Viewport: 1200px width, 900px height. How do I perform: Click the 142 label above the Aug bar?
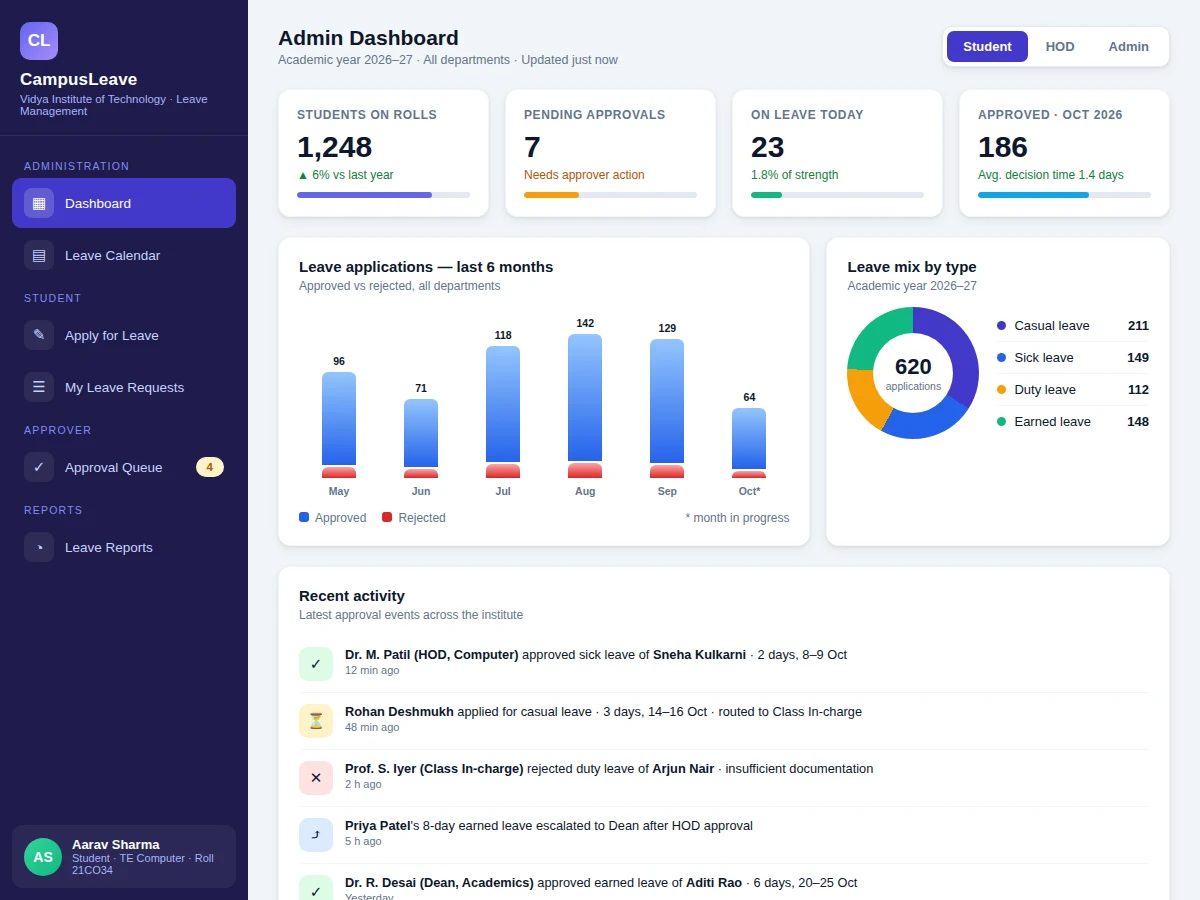[585, 323]
